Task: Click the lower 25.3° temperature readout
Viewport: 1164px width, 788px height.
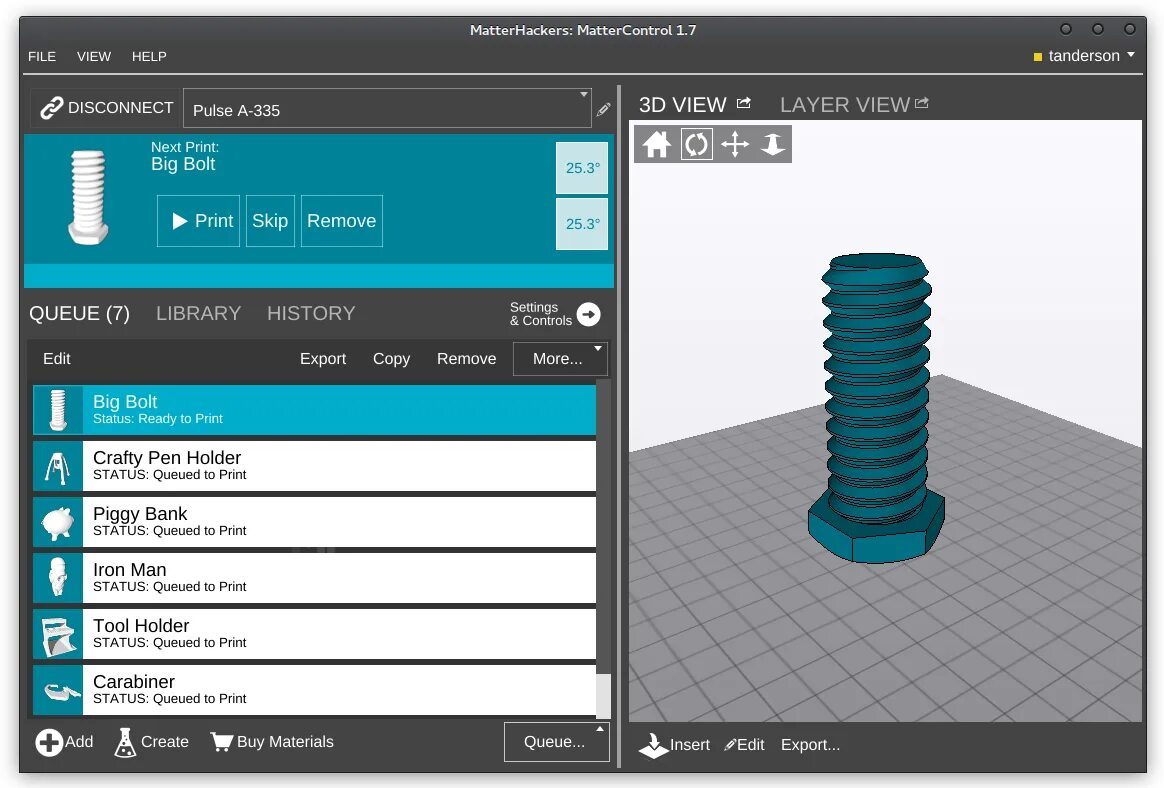Action: (x=582, y=224)
